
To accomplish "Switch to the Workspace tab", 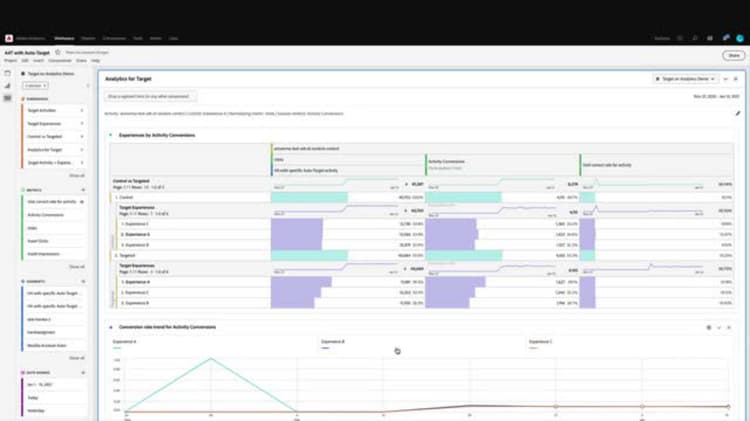I will click(x=64, y=38).
